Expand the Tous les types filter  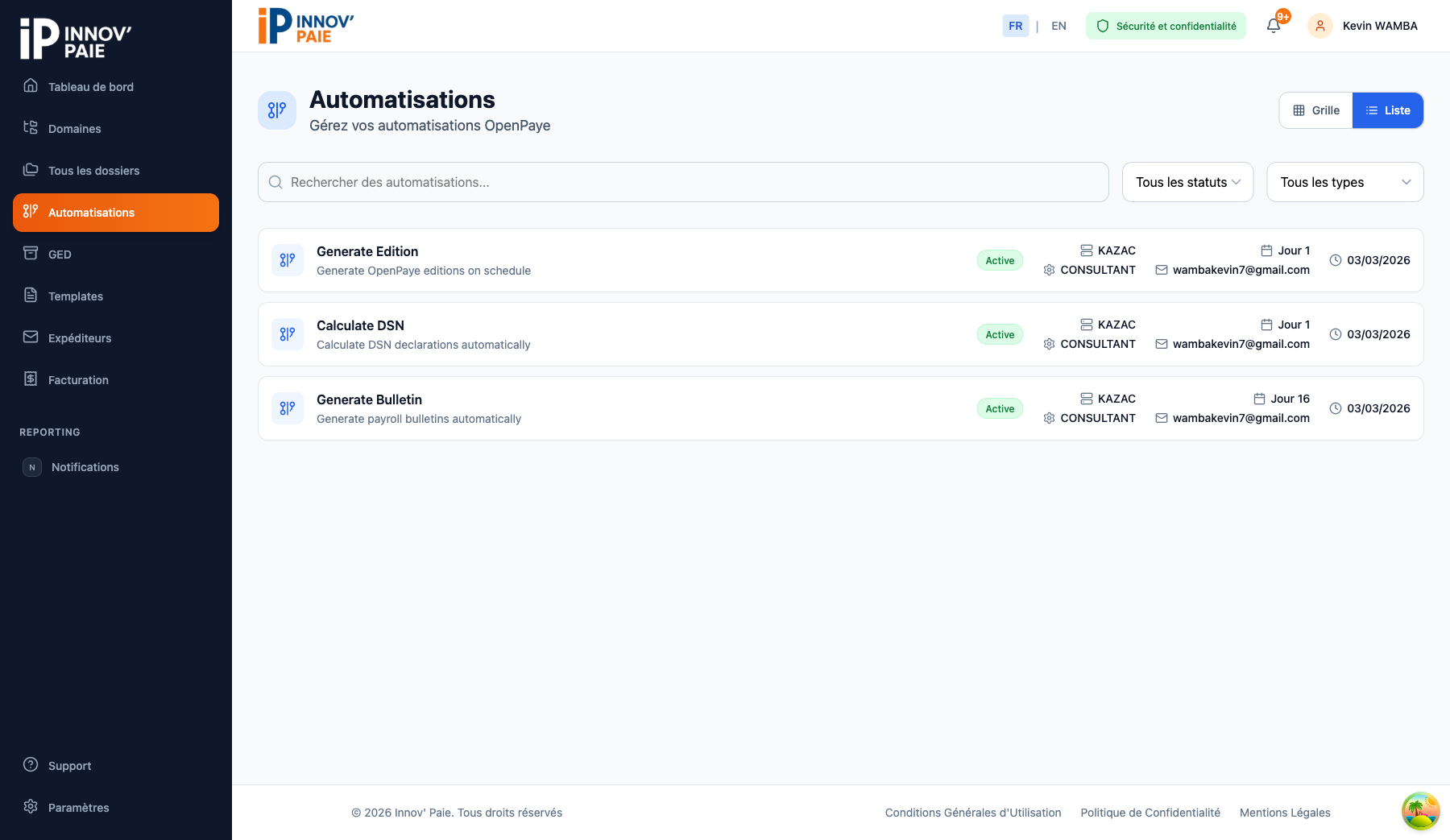point(1344,182)
